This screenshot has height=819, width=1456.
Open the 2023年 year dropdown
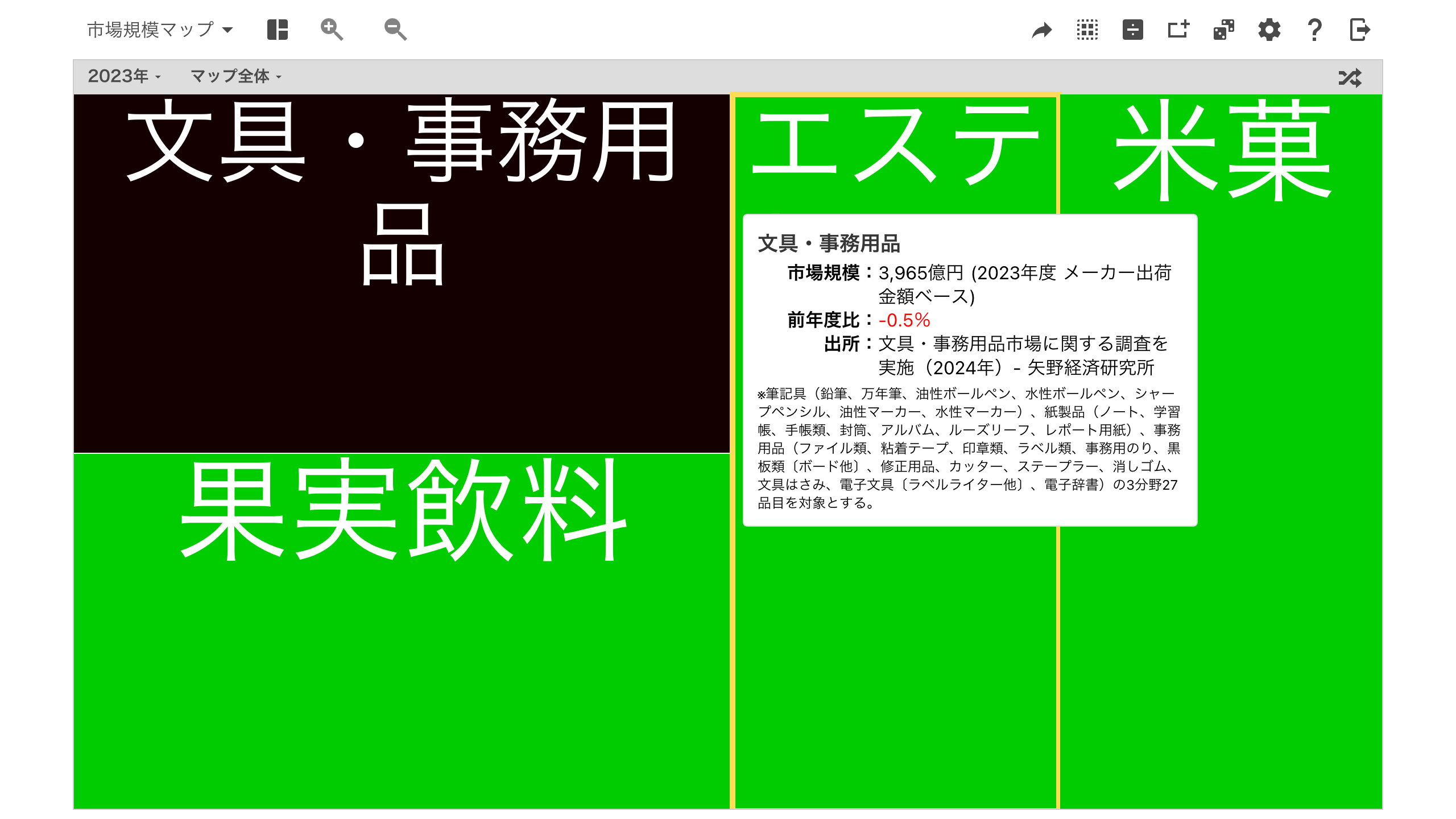(124, 76)
